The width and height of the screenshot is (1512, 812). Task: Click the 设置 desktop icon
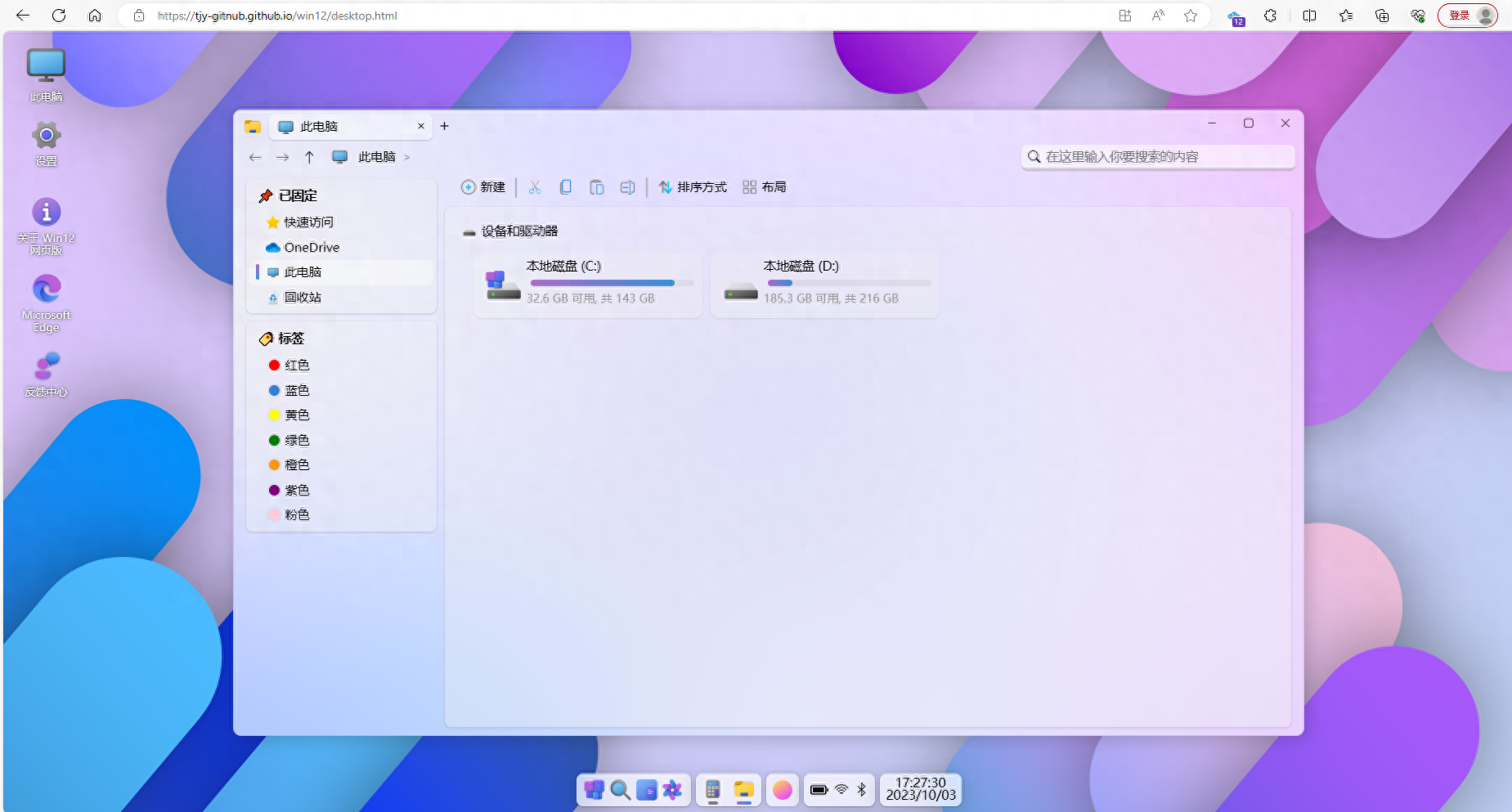coord(46,144)
